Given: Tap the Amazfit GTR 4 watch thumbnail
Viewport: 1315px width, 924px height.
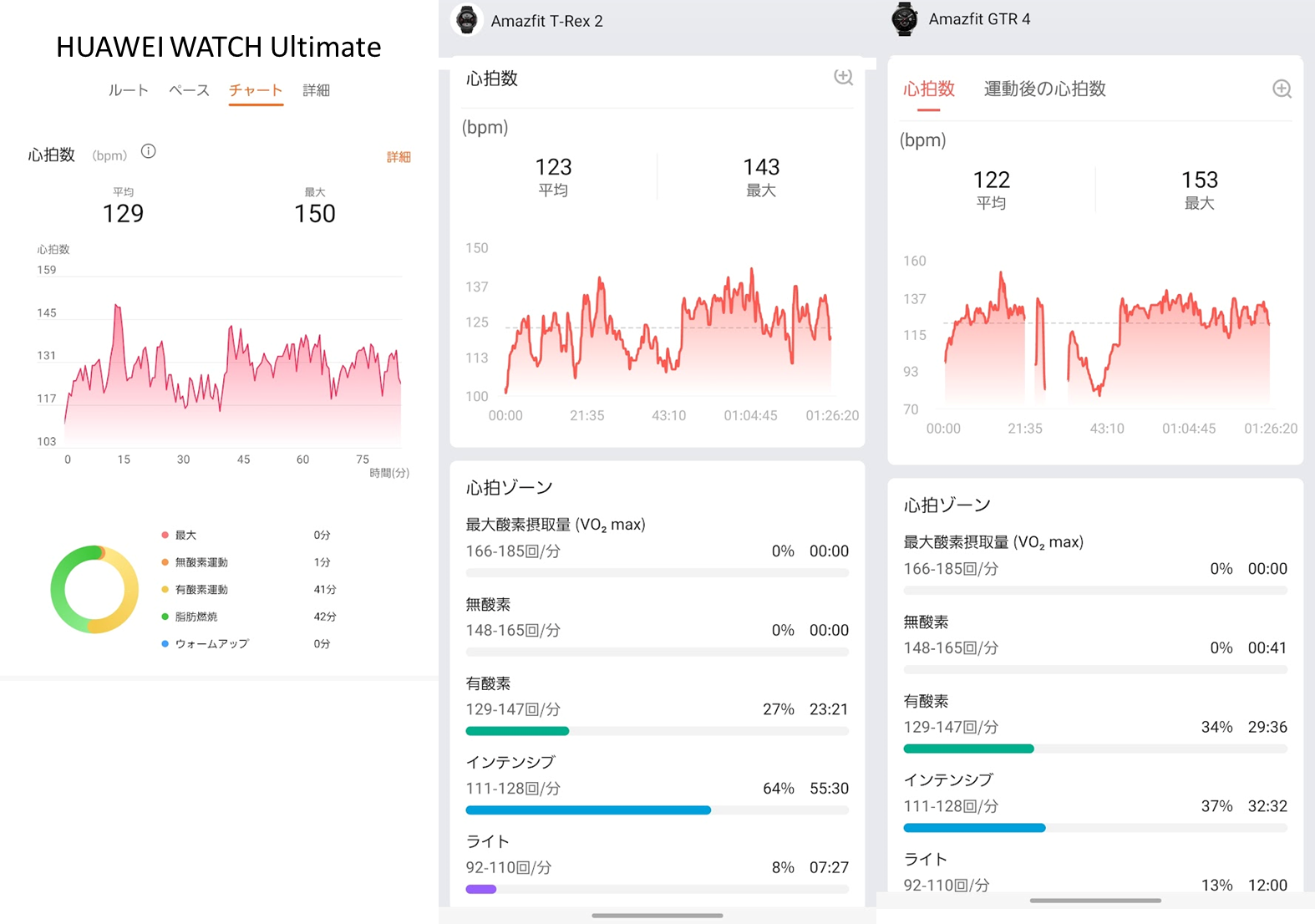Looking at the screenshot, I should (905, 18).
